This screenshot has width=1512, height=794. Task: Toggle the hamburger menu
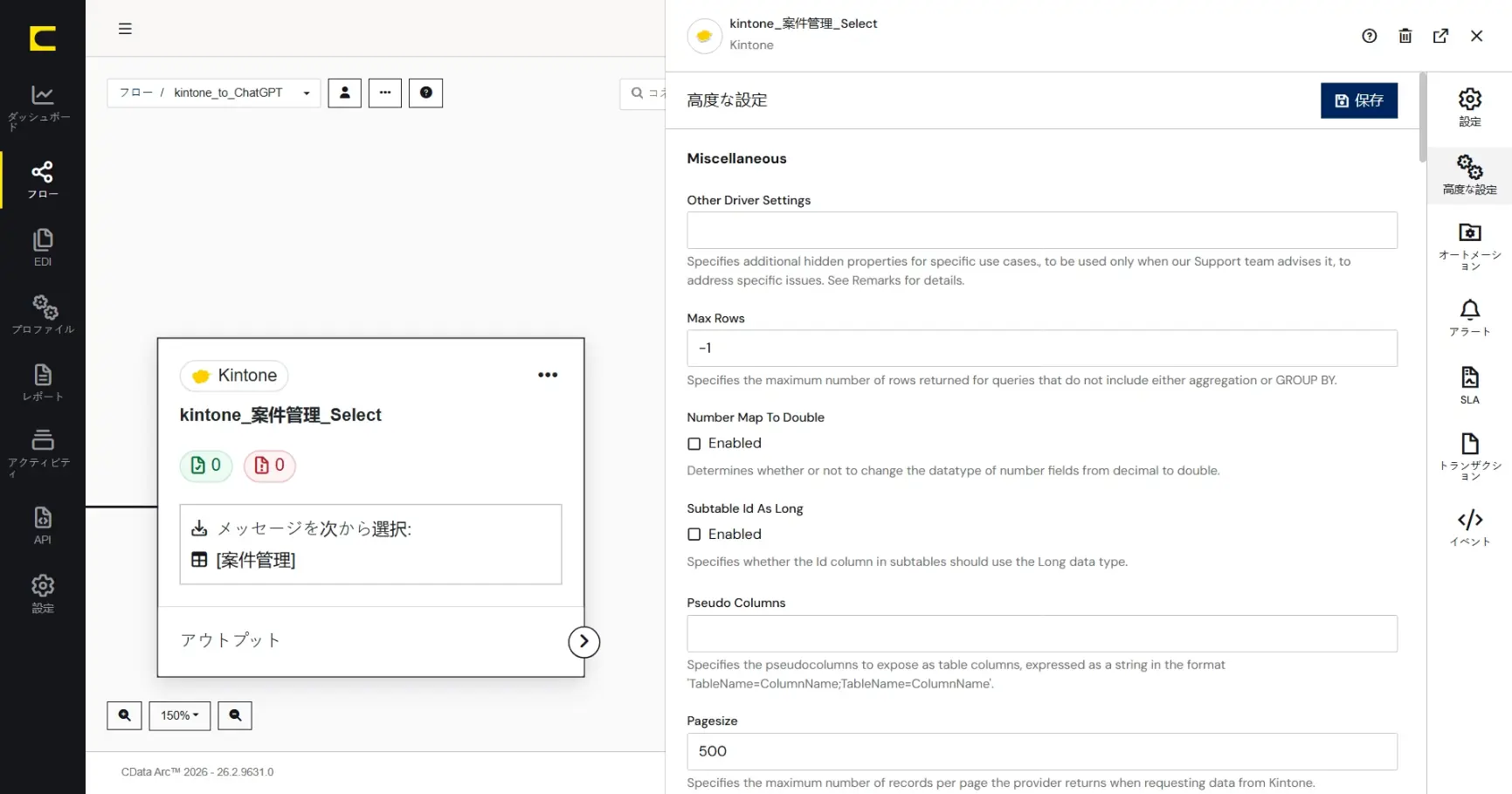(125, 29)
